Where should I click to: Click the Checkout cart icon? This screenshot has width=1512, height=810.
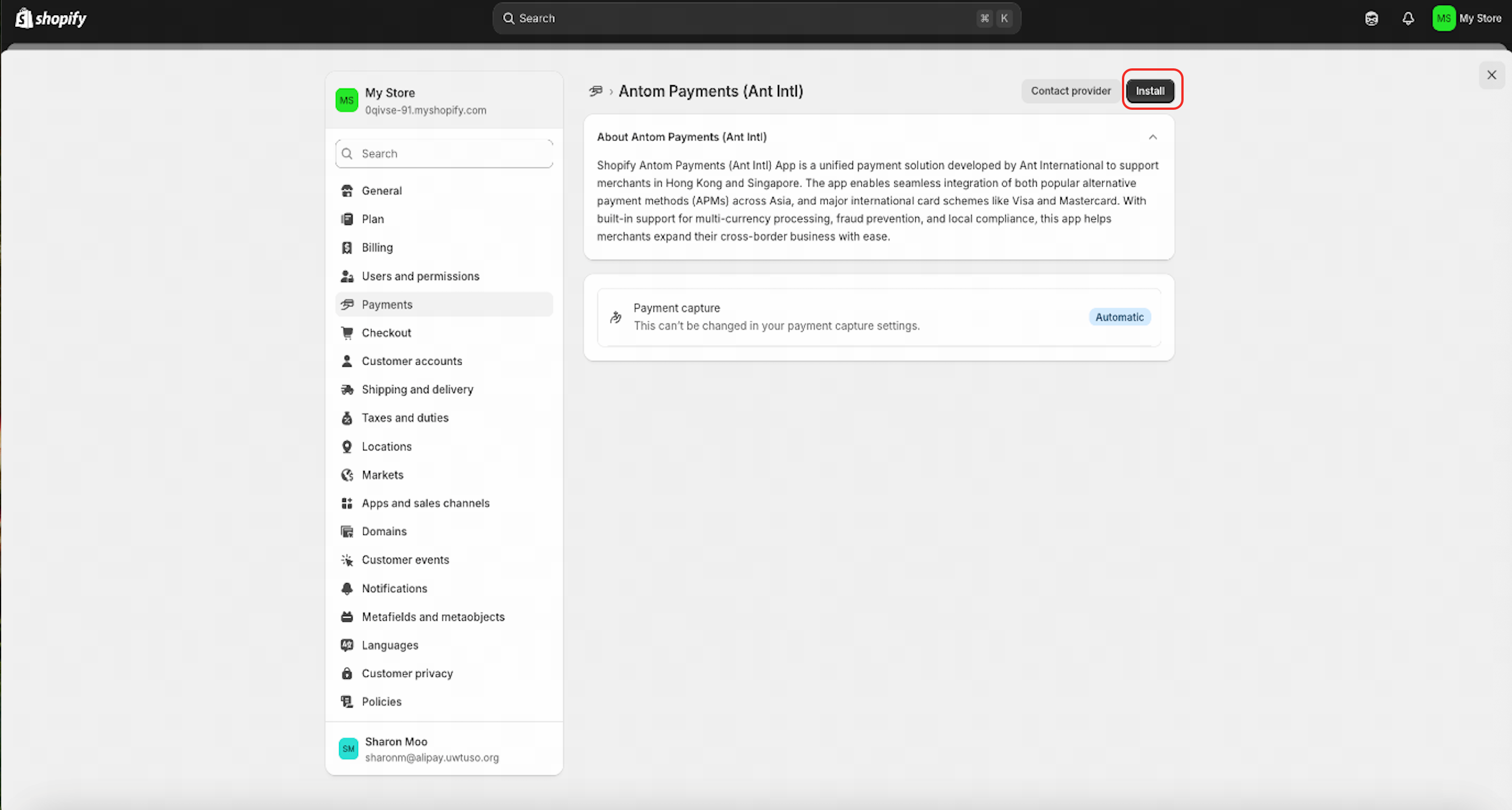[347, 333]
